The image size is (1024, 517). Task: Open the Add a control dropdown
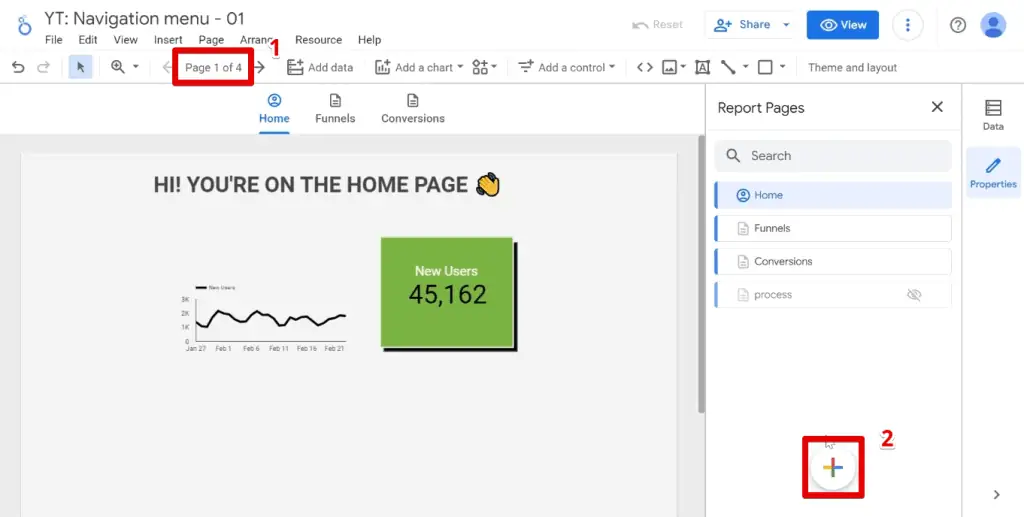(567, 67)
